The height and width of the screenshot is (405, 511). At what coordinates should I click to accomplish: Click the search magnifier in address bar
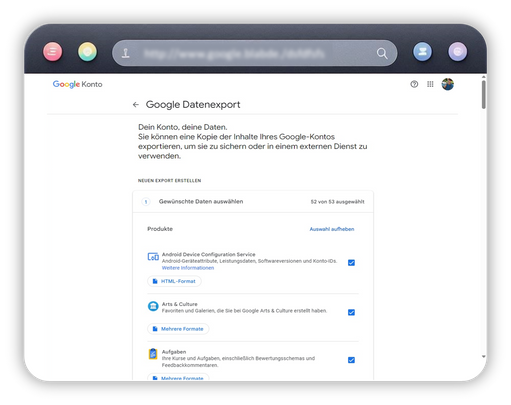382,53
